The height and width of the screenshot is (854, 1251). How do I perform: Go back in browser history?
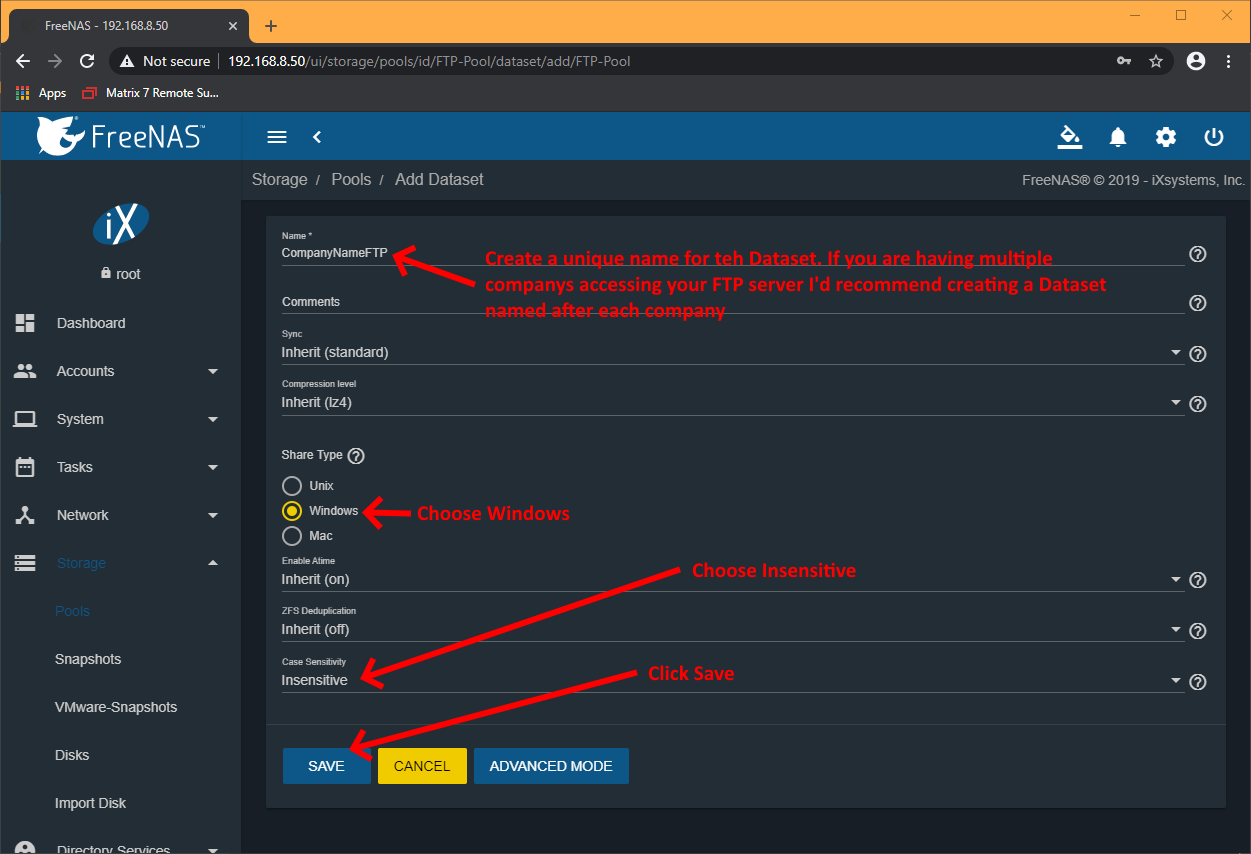pos(23,61)
